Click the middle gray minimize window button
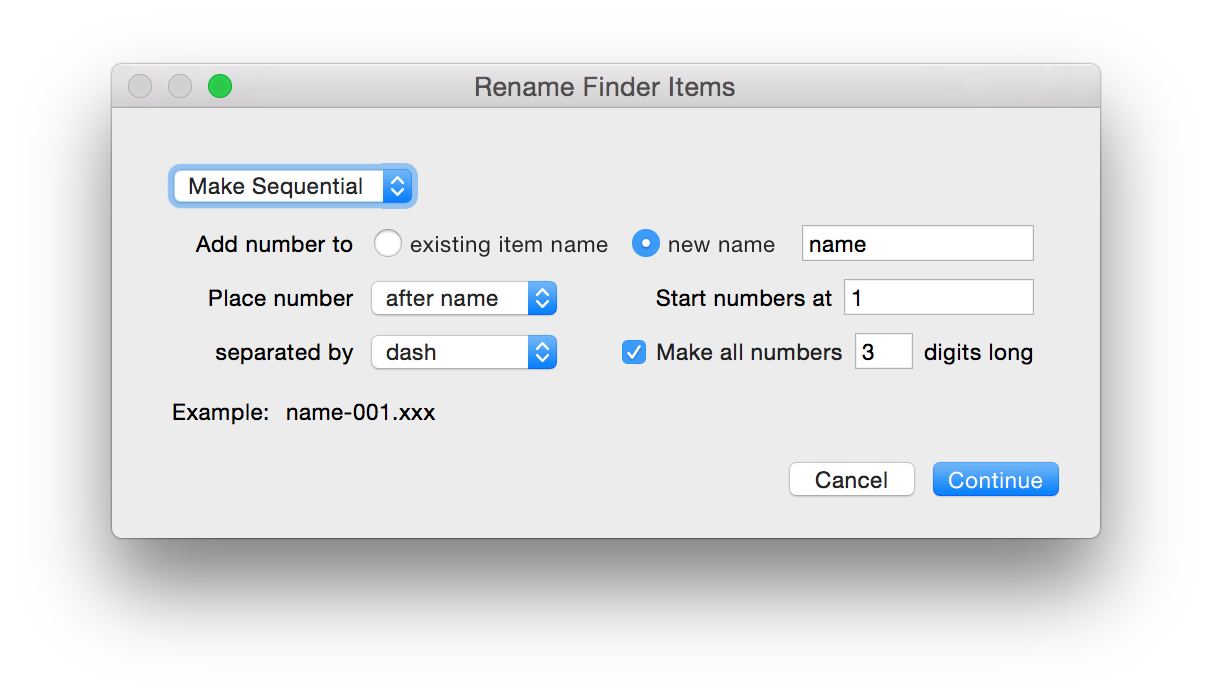 (180, 87)
